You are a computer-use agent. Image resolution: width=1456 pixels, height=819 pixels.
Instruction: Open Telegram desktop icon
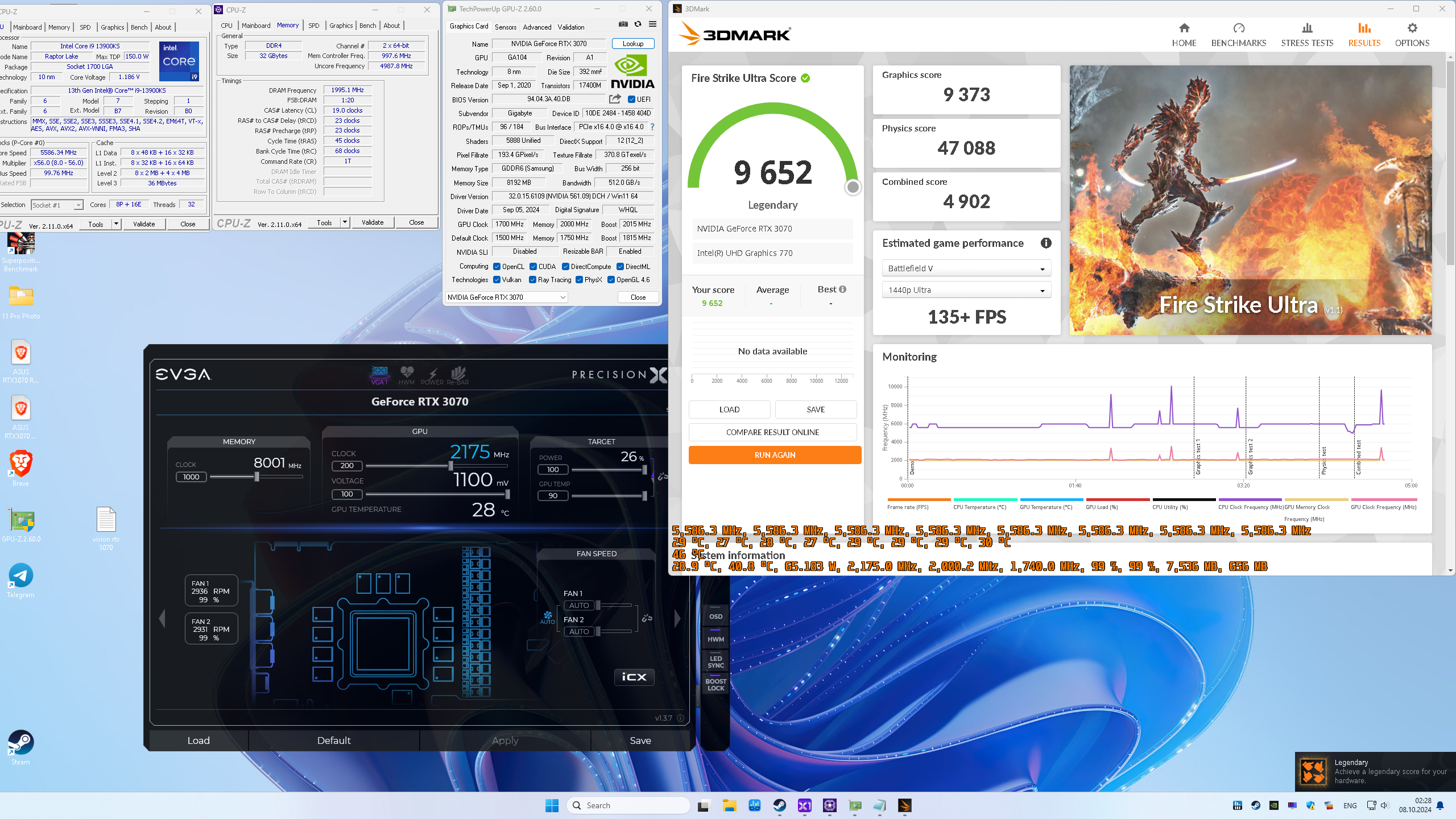(20, 580)
